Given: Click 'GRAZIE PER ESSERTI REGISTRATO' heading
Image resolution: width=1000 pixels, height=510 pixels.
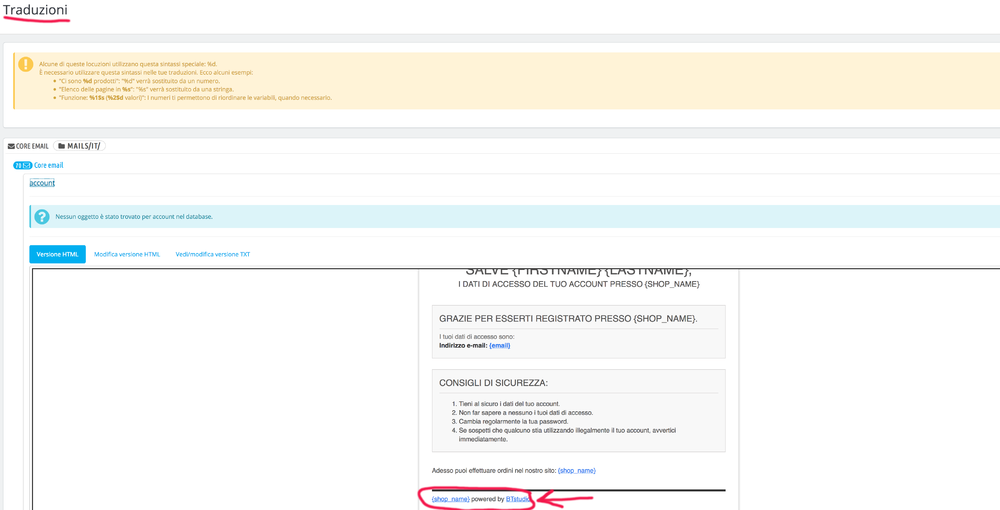Looking at the screenshot, I should click(568, 318).
